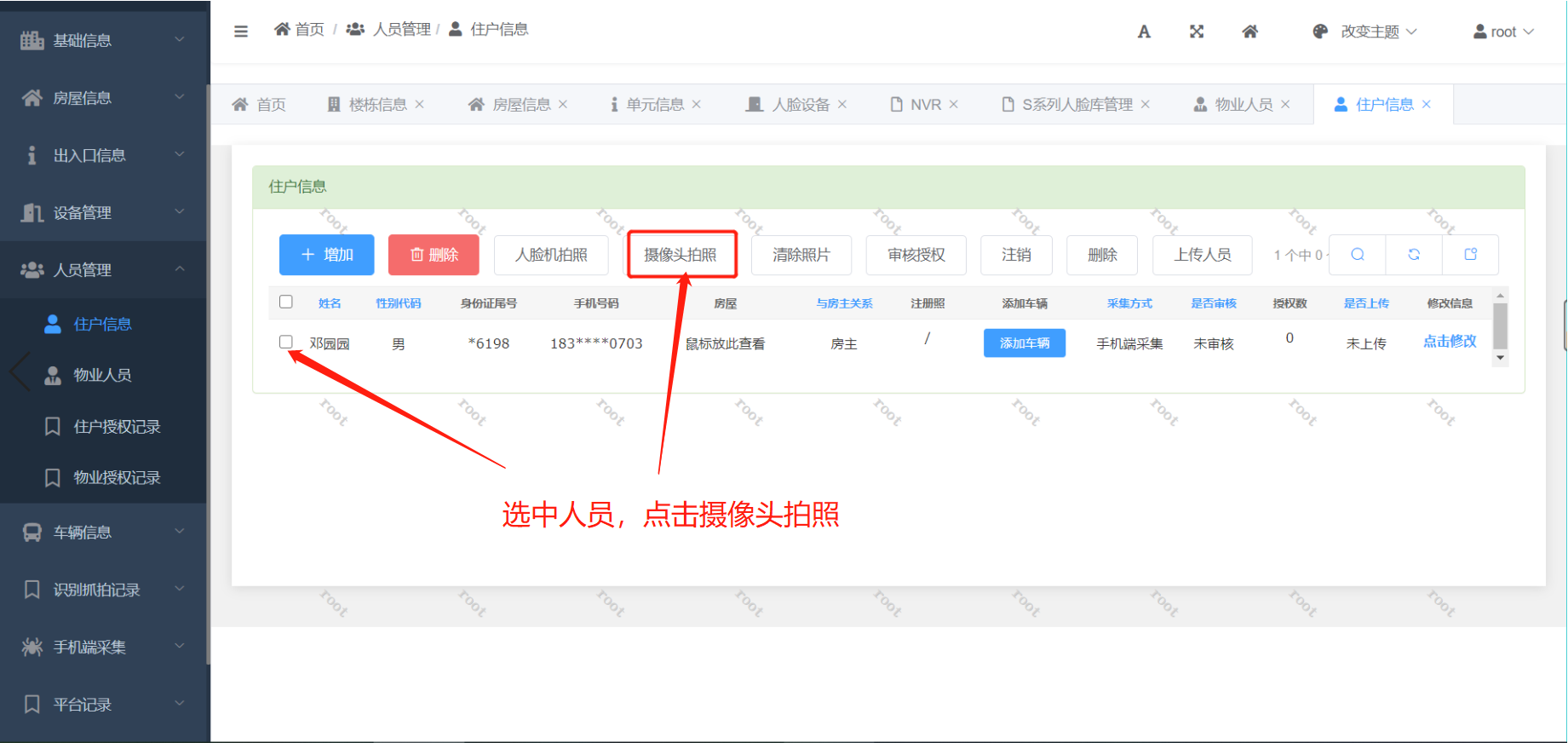Click the home icon in top bar
1568x743 pixels.
(x=1249, y=32)
